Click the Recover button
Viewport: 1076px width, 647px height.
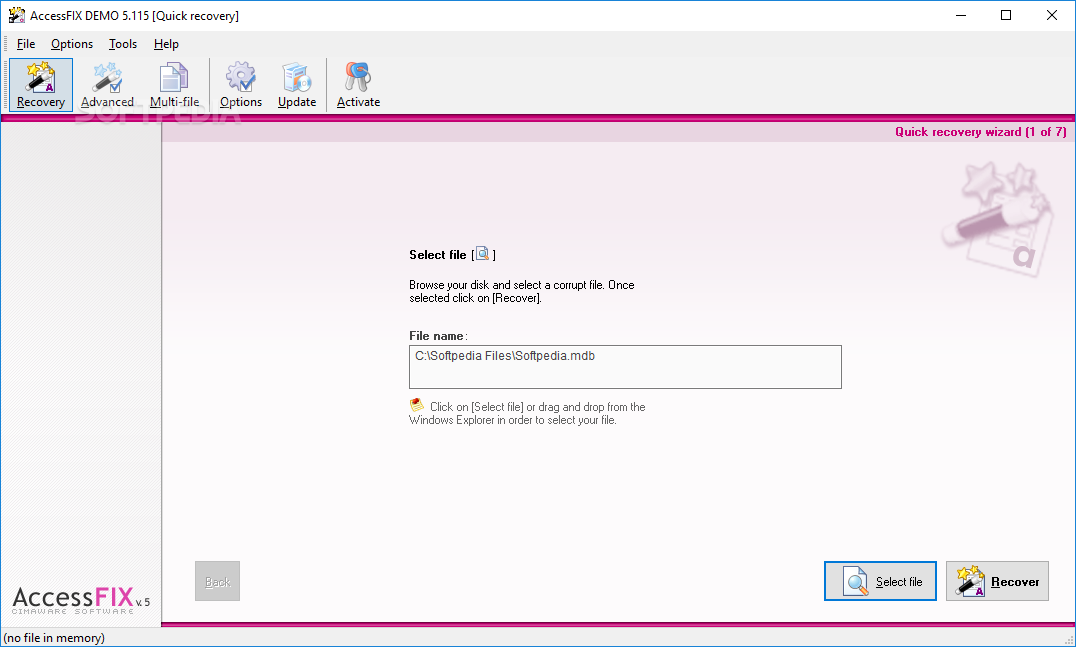tap(997, 581)
